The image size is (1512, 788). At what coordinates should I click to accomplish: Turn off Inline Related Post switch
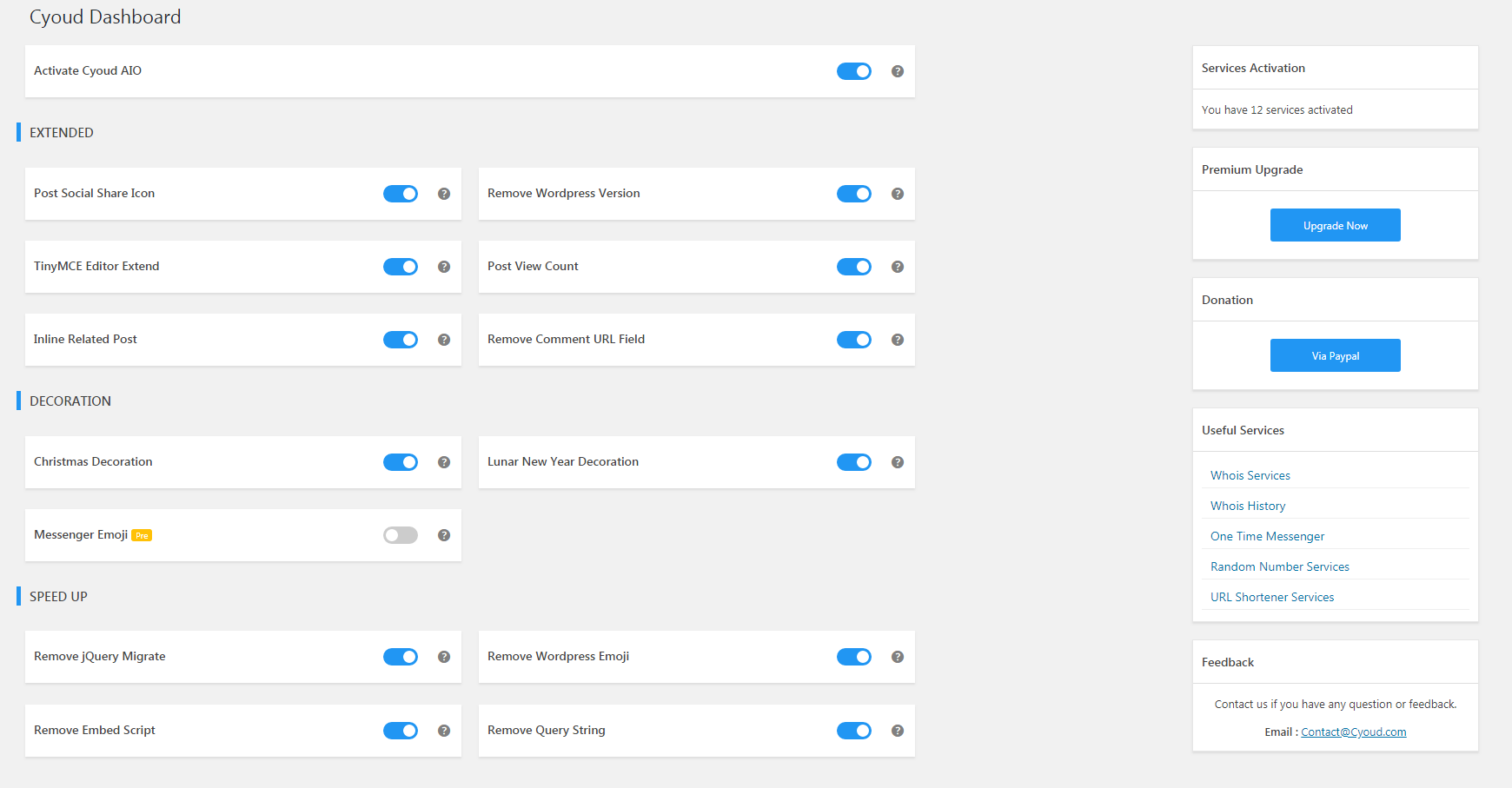click(x=400, y=340)
